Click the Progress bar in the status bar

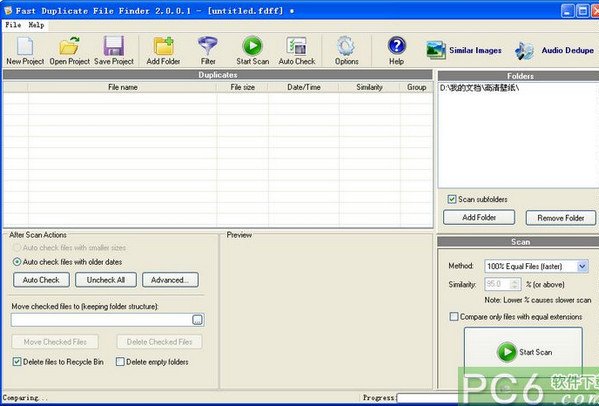[497, 398]
